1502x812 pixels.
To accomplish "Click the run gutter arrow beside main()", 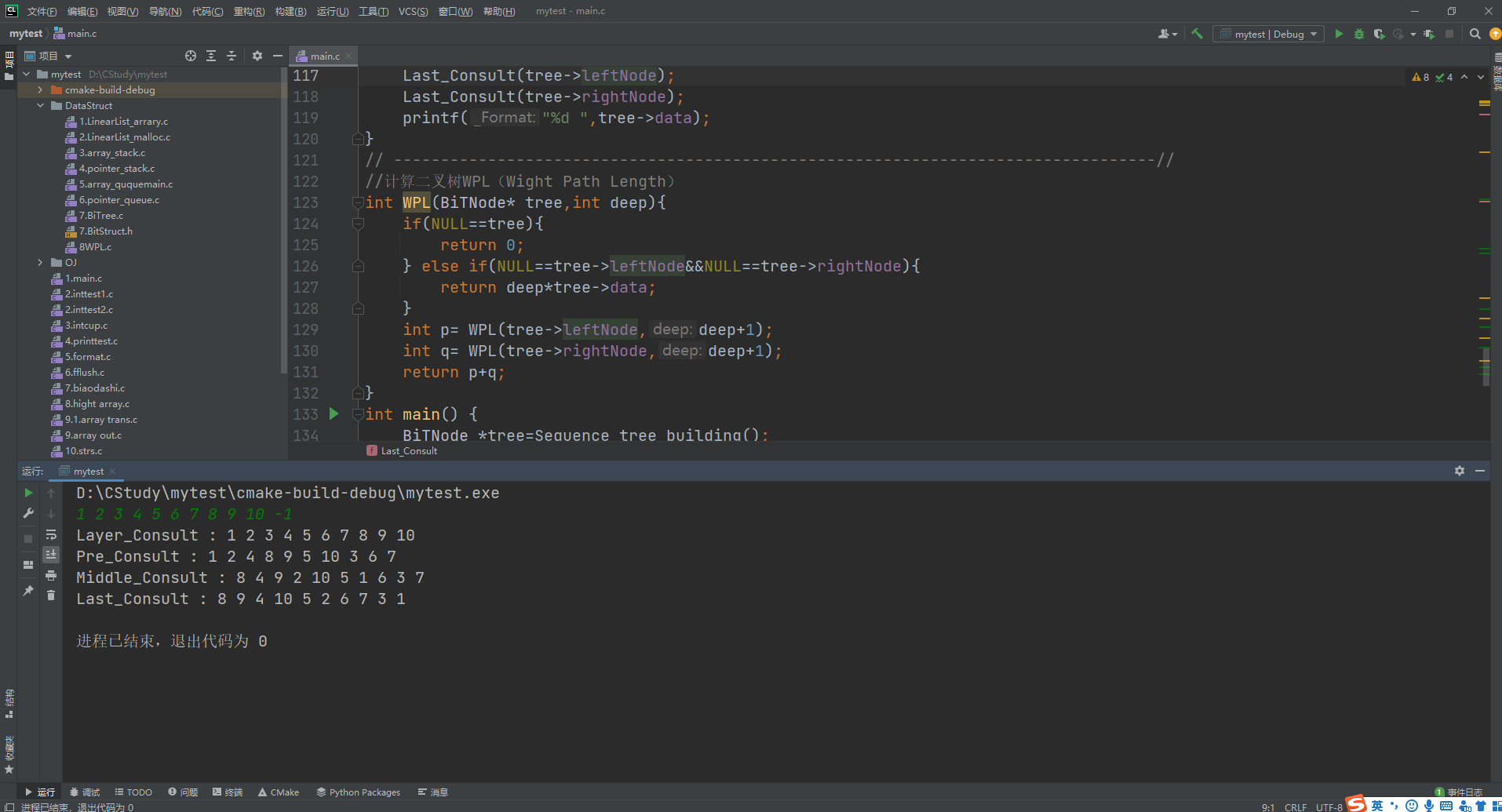I will [x=334, y=413].
